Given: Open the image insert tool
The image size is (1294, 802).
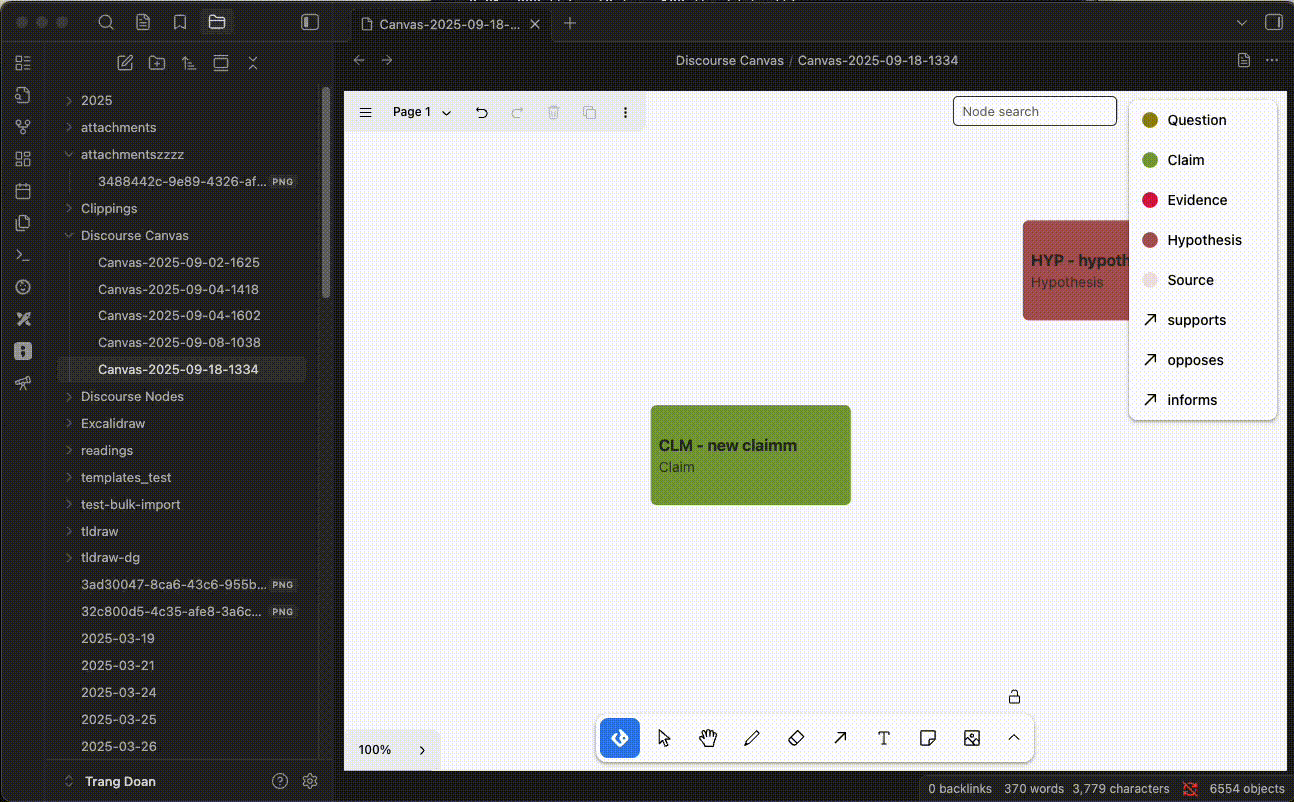Looking at the screenshot, I should coord(971,737).
